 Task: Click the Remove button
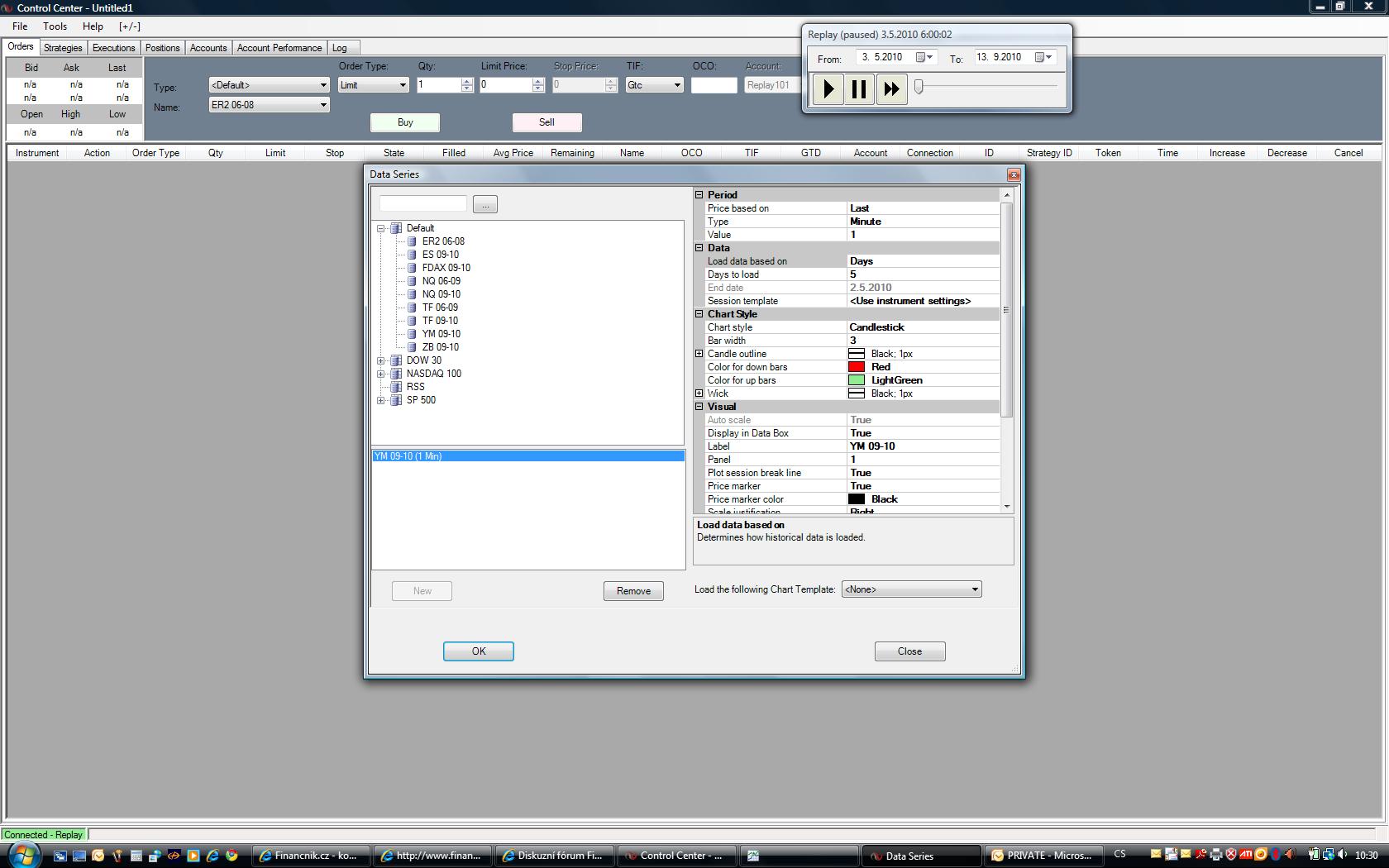pyautogui.click(x=633, y=591)
